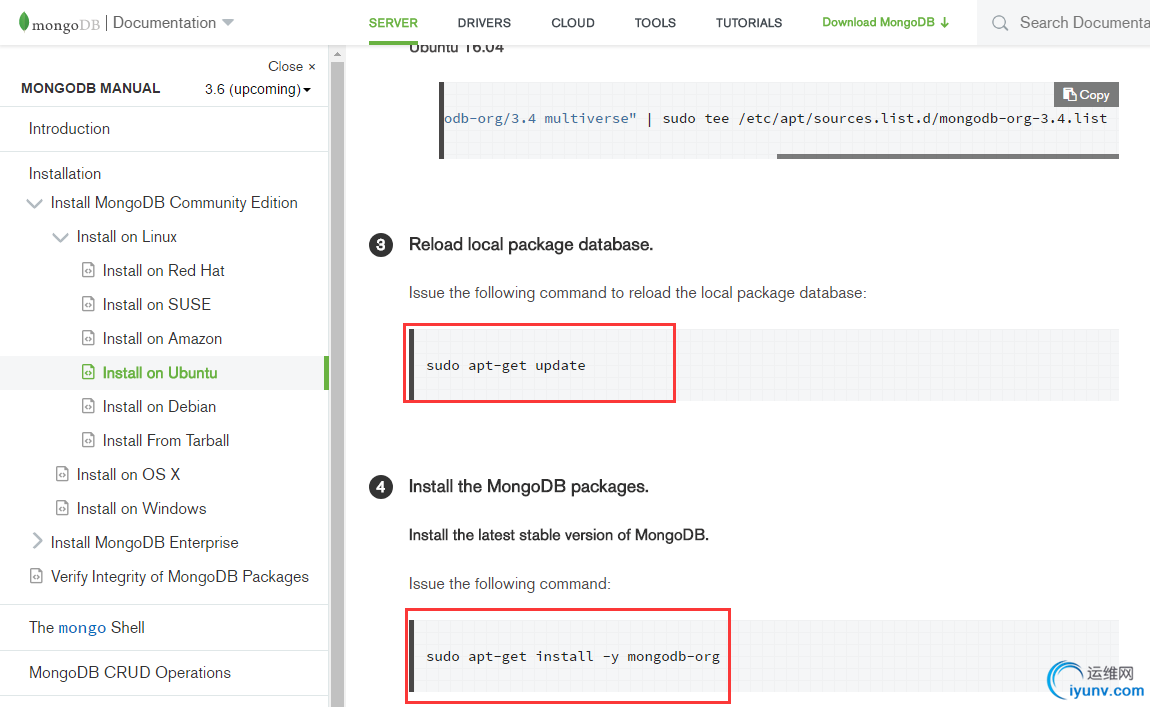The image size is (1150, 707).
Task: Switch to the CLOUD tab
Action: click(573, 23)
